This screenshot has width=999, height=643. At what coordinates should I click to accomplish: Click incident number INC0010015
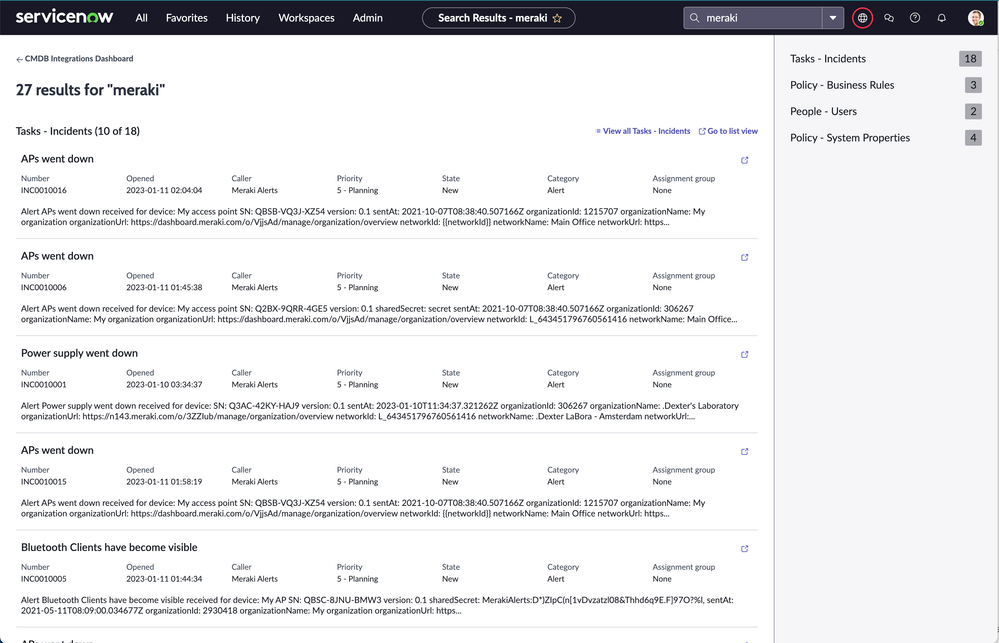43,482
